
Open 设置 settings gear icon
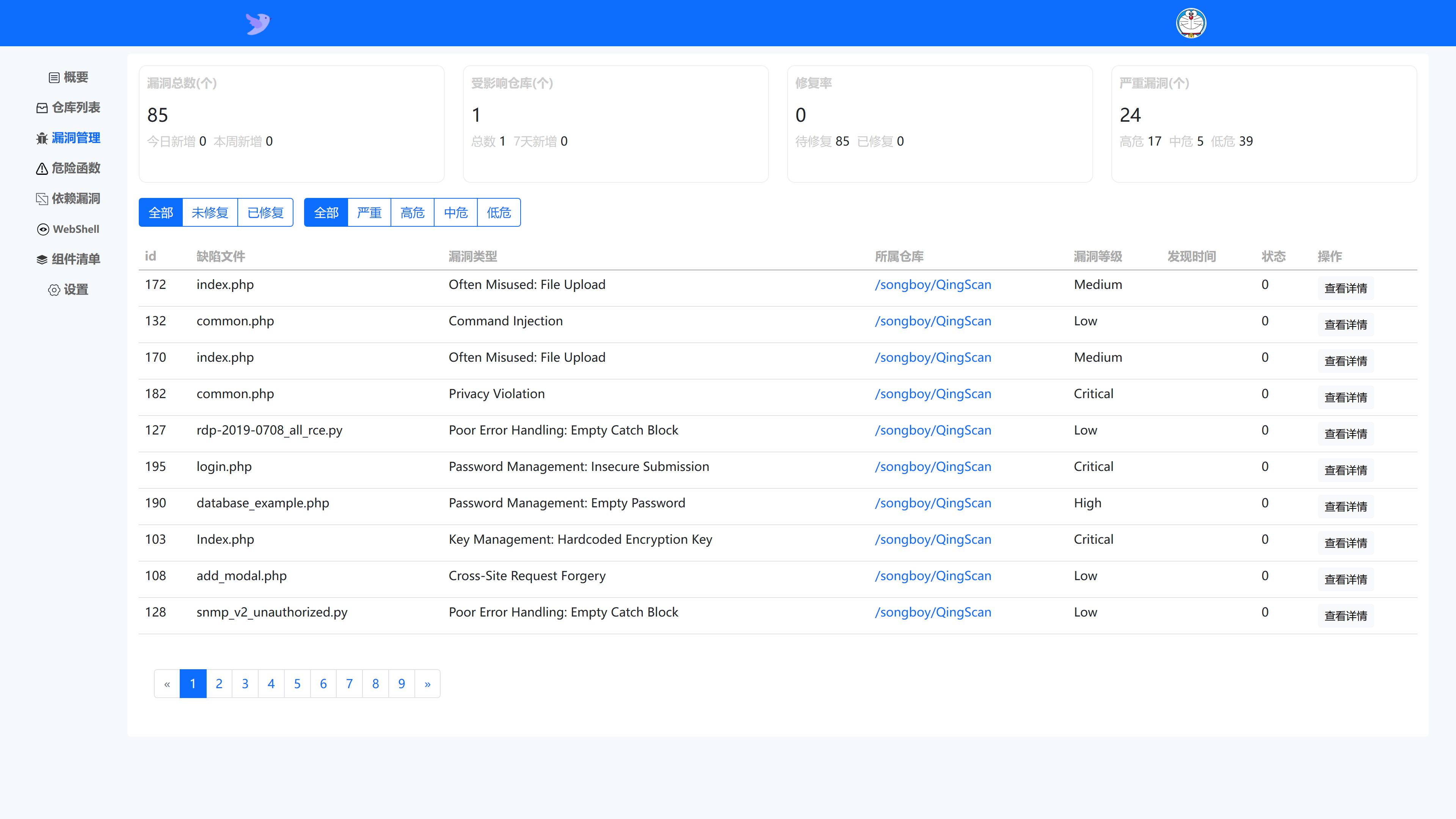coord(54,290)
